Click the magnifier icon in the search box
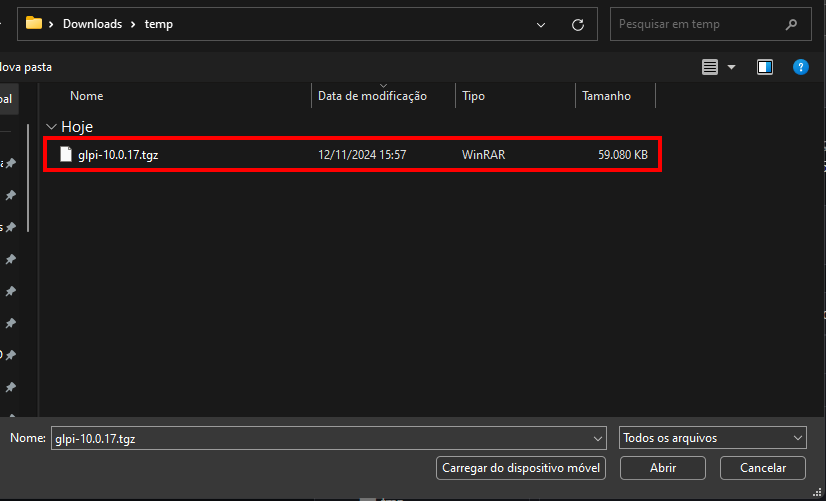Image resolution: width=826 pixels, height=501 pixels. 791,24
